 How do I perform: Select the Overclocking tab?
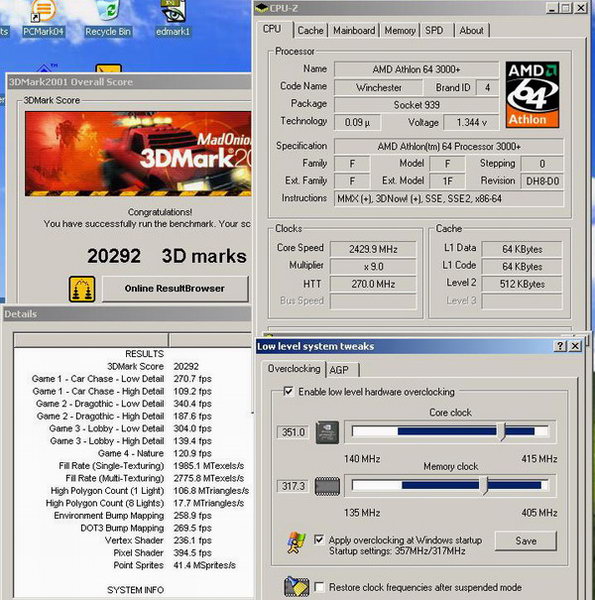point(294,369)
